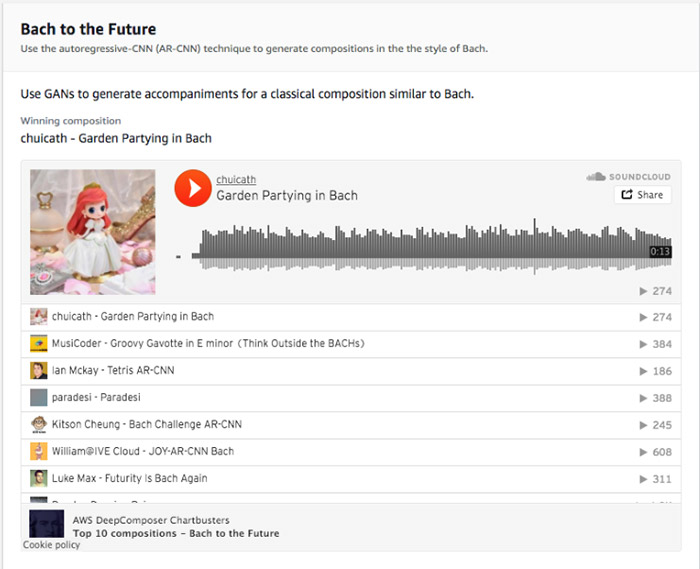Select chuicath - Garden Partying in Bach row
Viewport: 700px width, 569px height.
pos(351,317)
